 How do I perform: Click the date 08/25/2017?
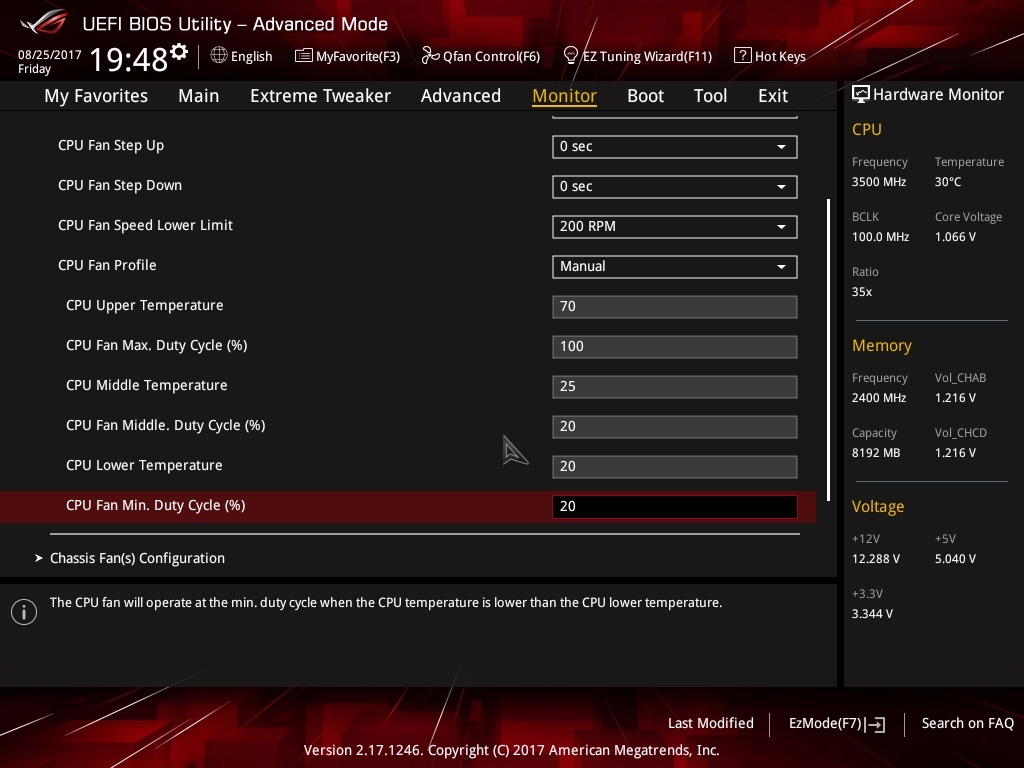pyautogui.click(x=50, y=55)
